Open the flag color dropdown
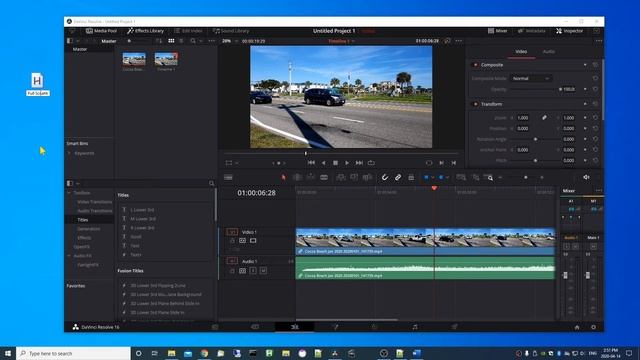This screenshot has width=640, height=360. [433, 177]
